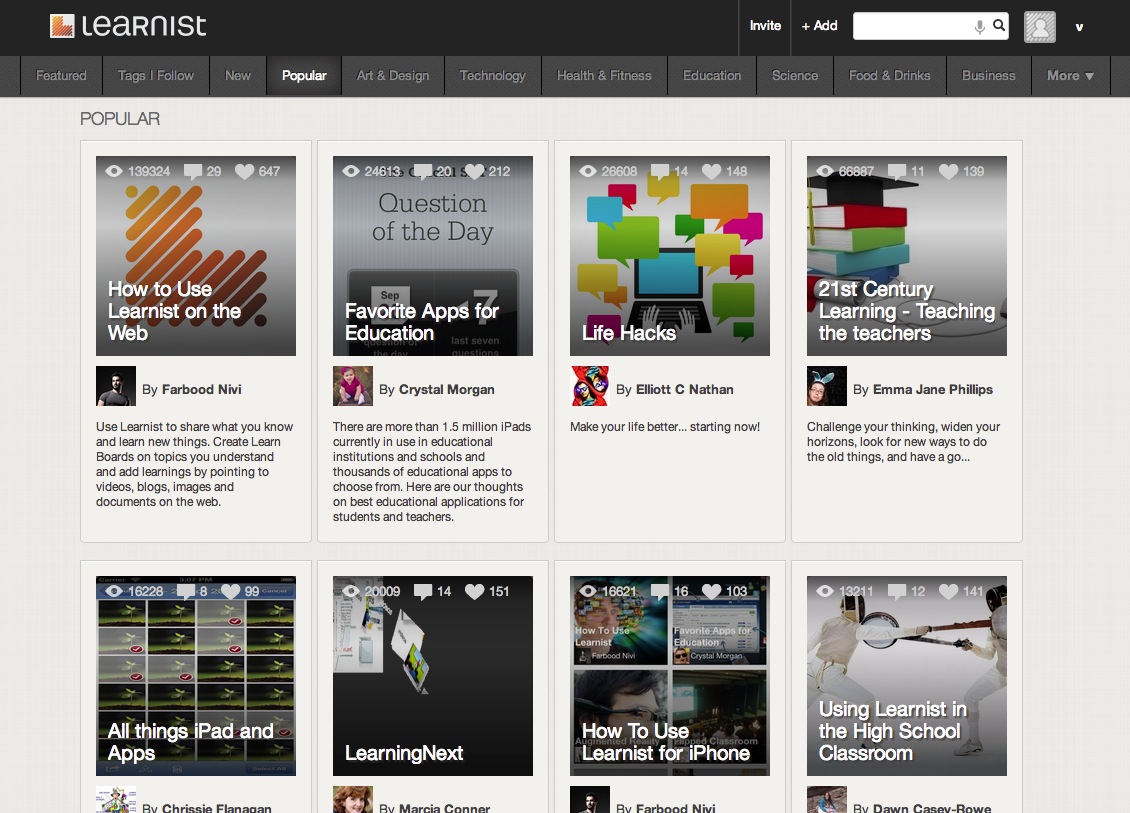Open All things iPad and Apps board
Screen dimensions: 1130x813
coord(196,676)
